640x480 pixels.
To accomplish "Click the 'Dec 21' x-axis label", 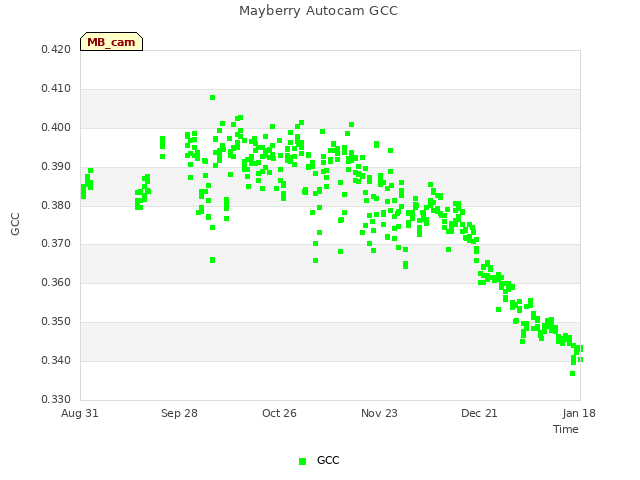I will click(x=479, y=413).
